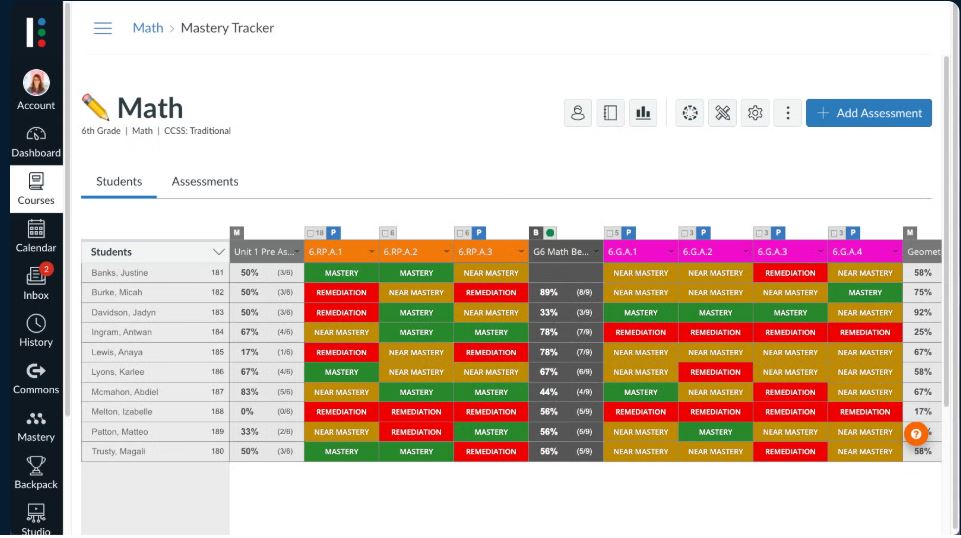Tick the checkbox above 6.G.A.1 column
Viewport: 961px width, 538px height.
[610, 233]
